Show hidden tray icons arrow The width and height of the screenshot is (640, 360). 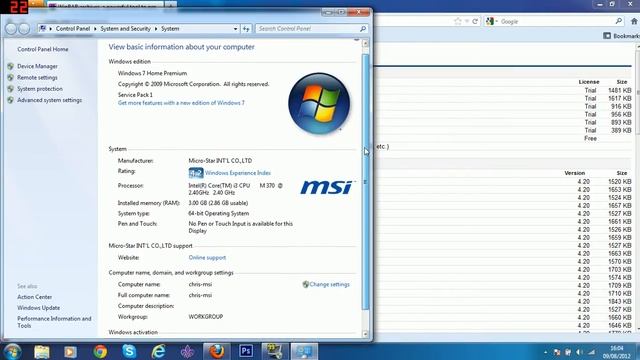[x=546, y=352]
